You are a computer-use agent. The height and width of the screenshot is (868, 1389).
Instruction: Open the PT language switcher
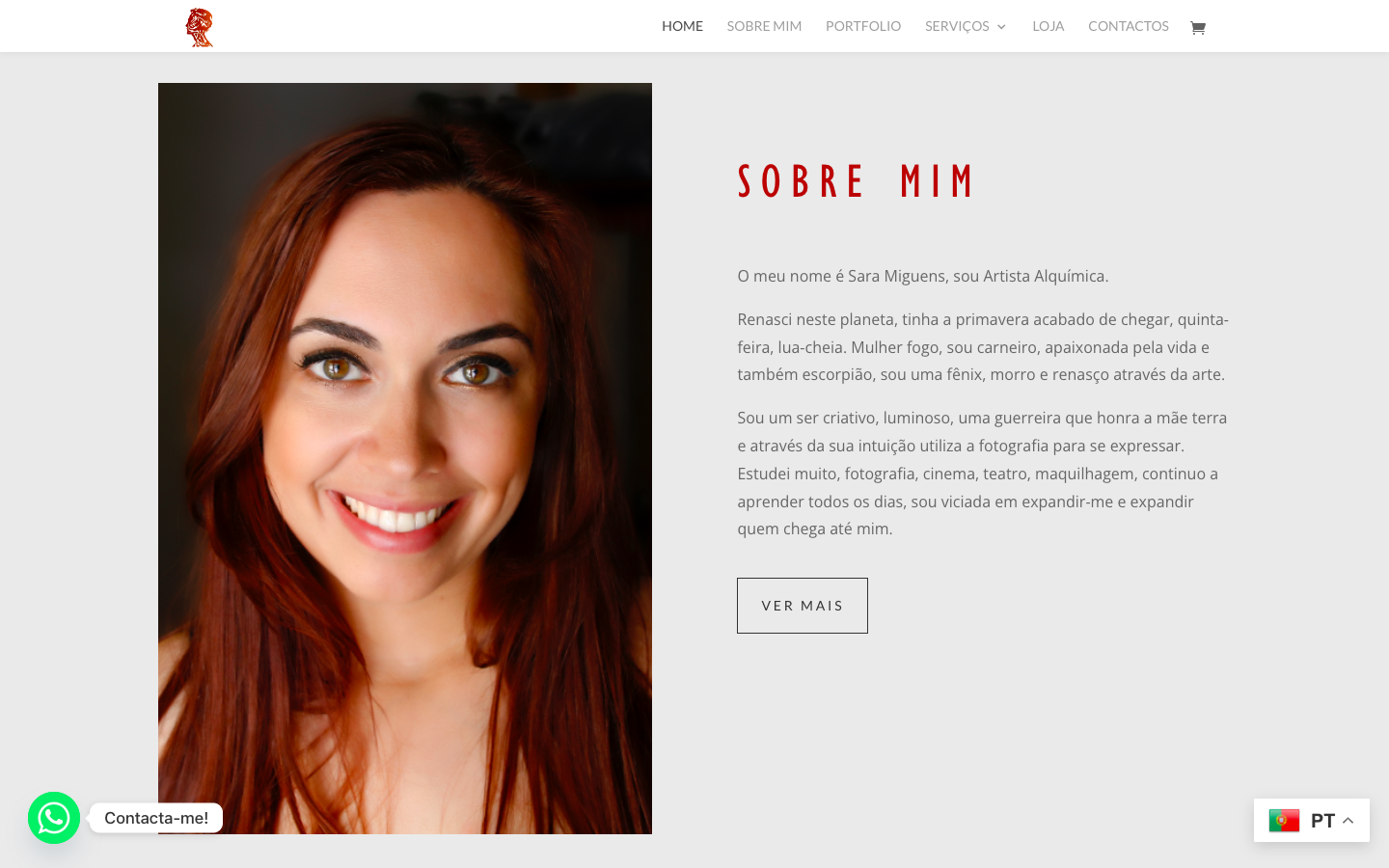1312,821
